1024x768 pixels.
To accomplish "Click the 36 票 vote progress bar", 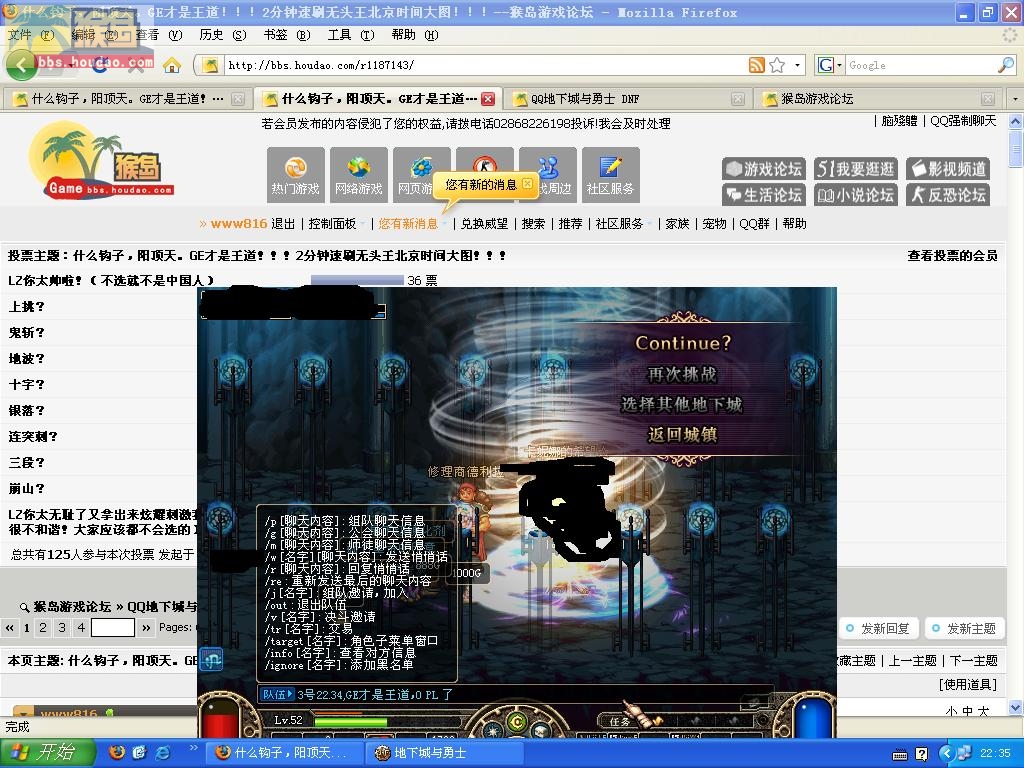I will coord(357,280).
